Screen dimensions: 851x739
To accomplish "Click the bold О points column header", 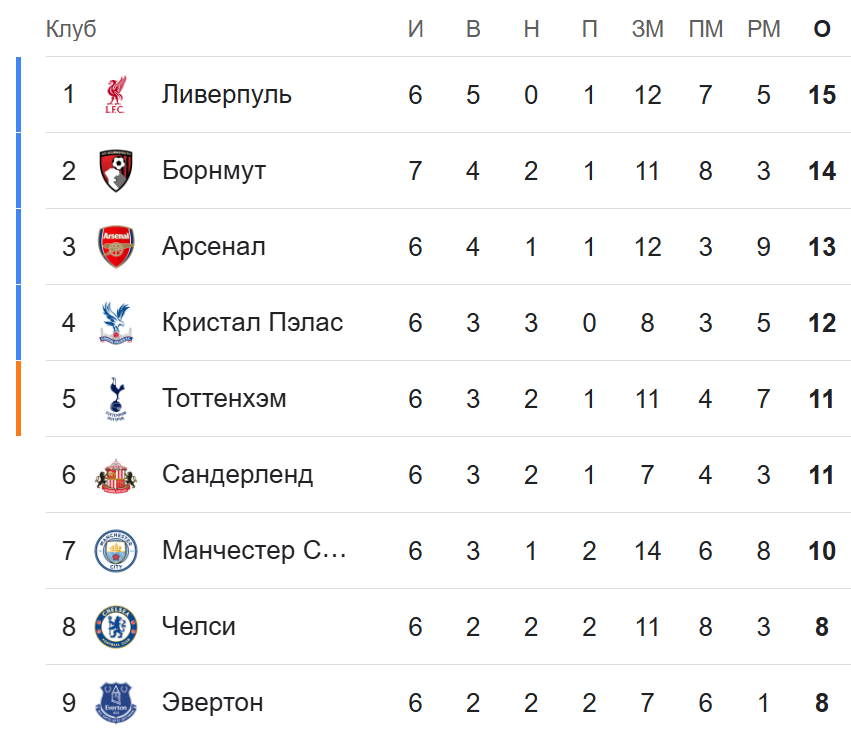I will [822, 29].
